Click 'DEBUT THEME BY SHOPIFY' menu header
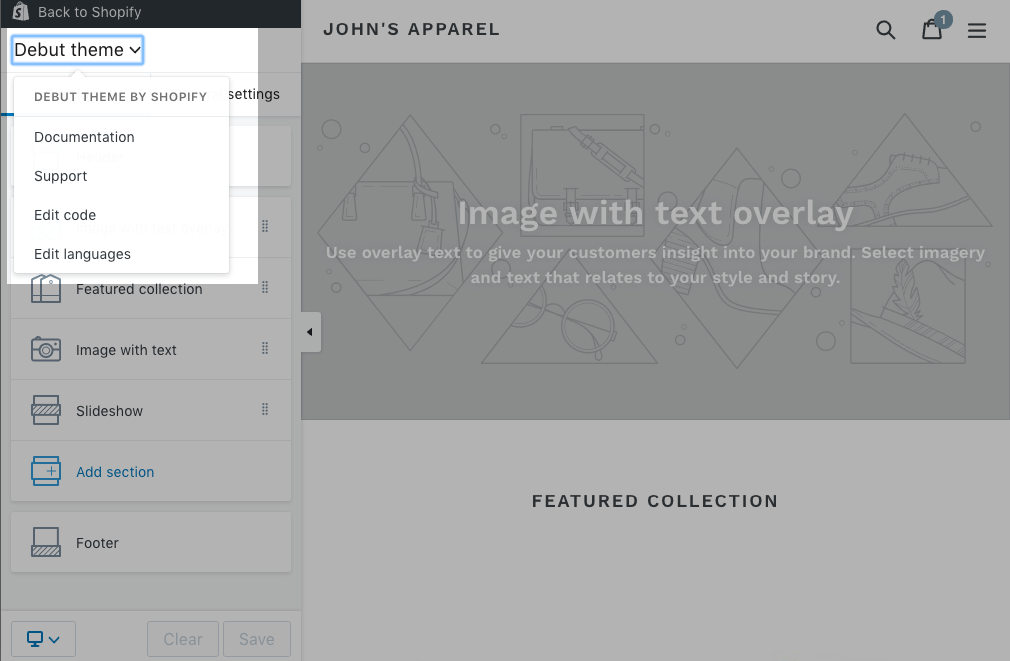The height and width of the screenshot is (661, 1010). 120,97
